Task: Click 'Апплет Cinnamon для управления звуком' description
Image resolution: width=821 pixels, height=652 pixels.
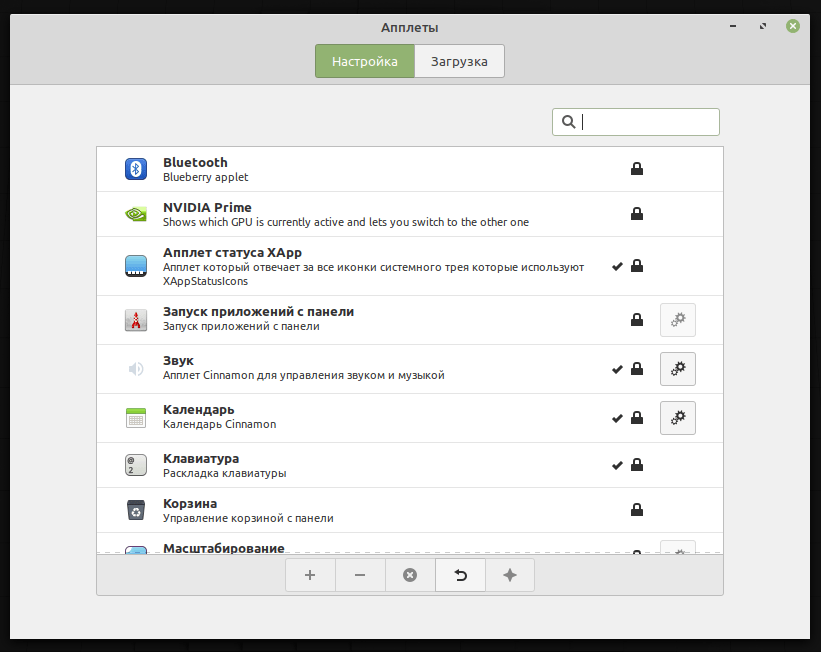Action: coord(304,375)
